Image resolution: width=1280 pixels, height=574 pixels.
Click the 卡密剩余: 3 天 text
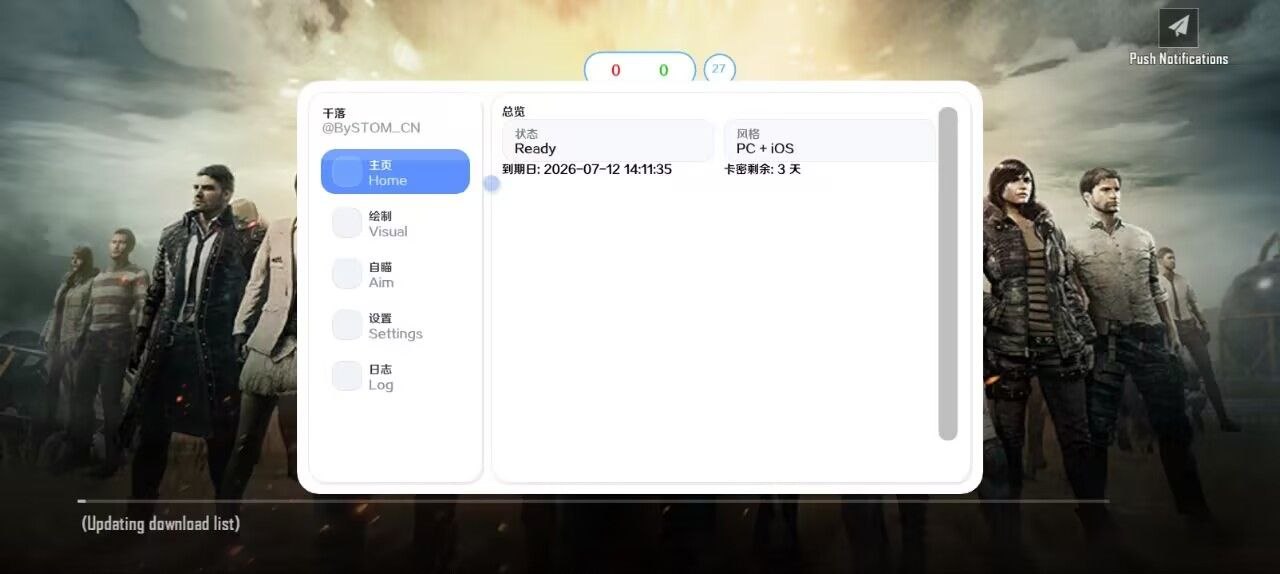coord(763,170)
